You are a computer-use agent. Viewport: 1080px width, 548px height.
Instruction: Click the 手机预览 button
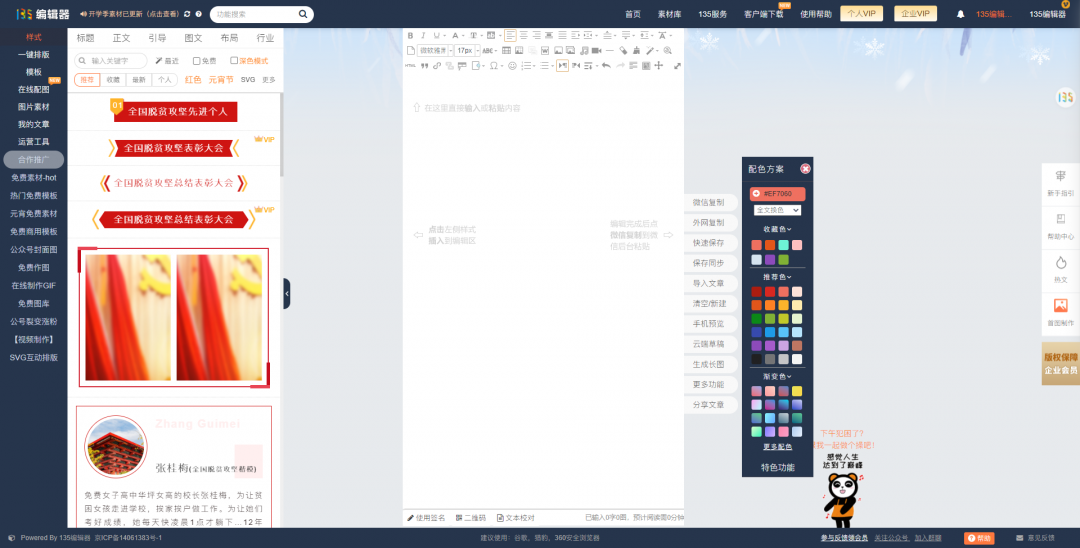(x=708, y=323)
